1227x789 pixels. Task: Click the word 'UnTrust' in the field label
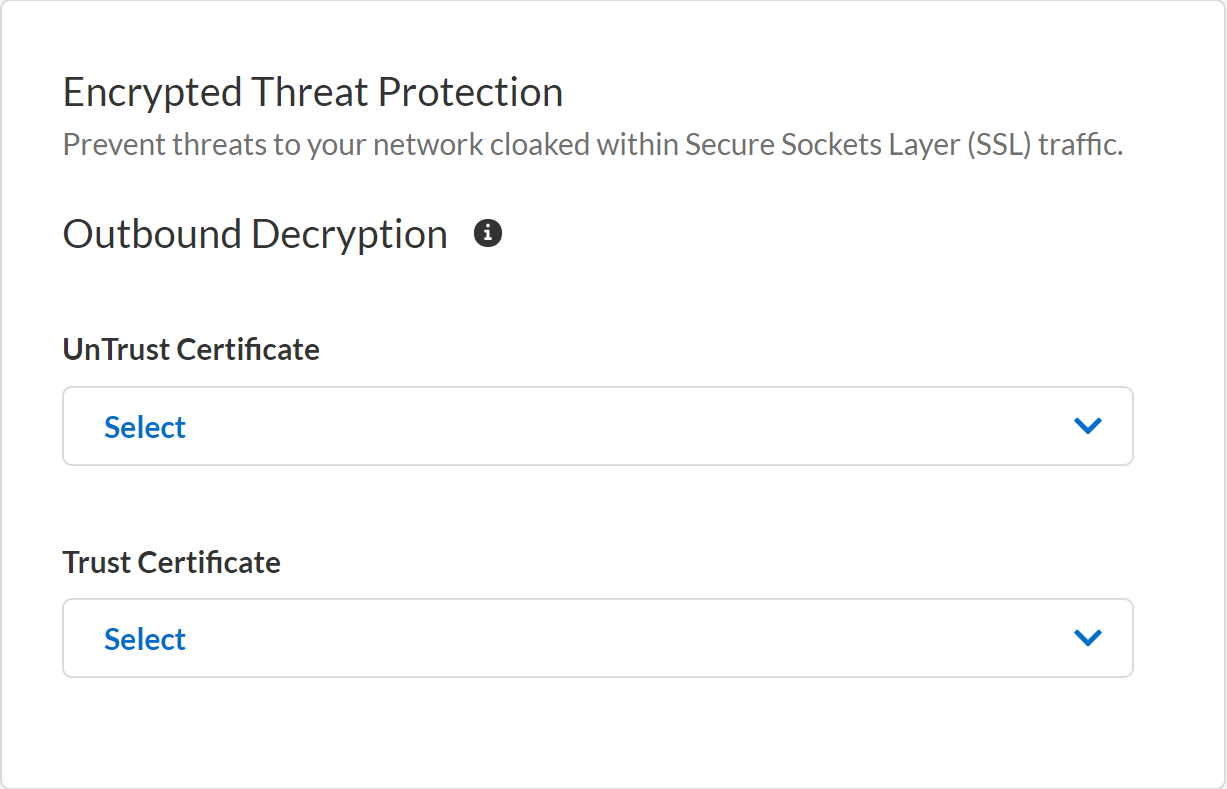(x=116, y=349)
